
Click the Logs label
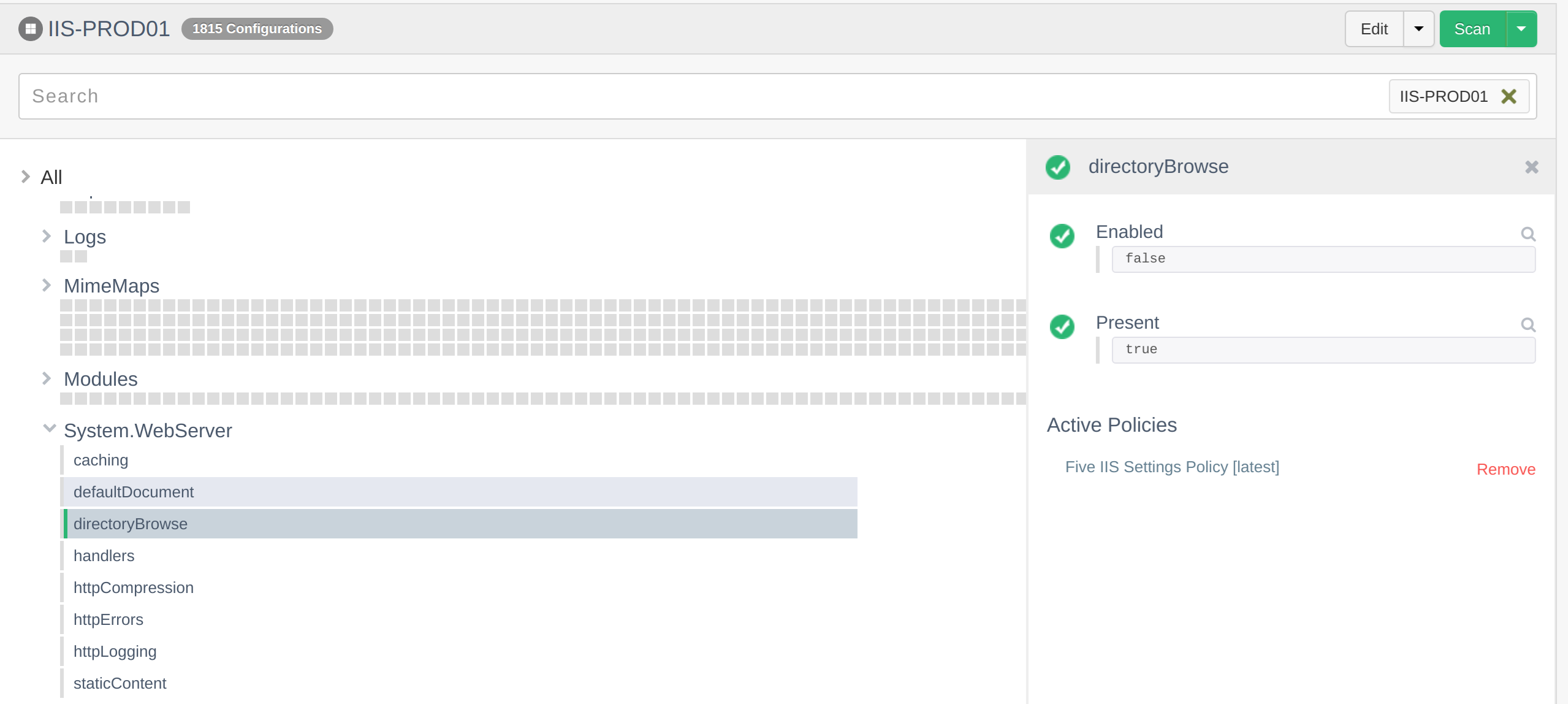point(85,237)
